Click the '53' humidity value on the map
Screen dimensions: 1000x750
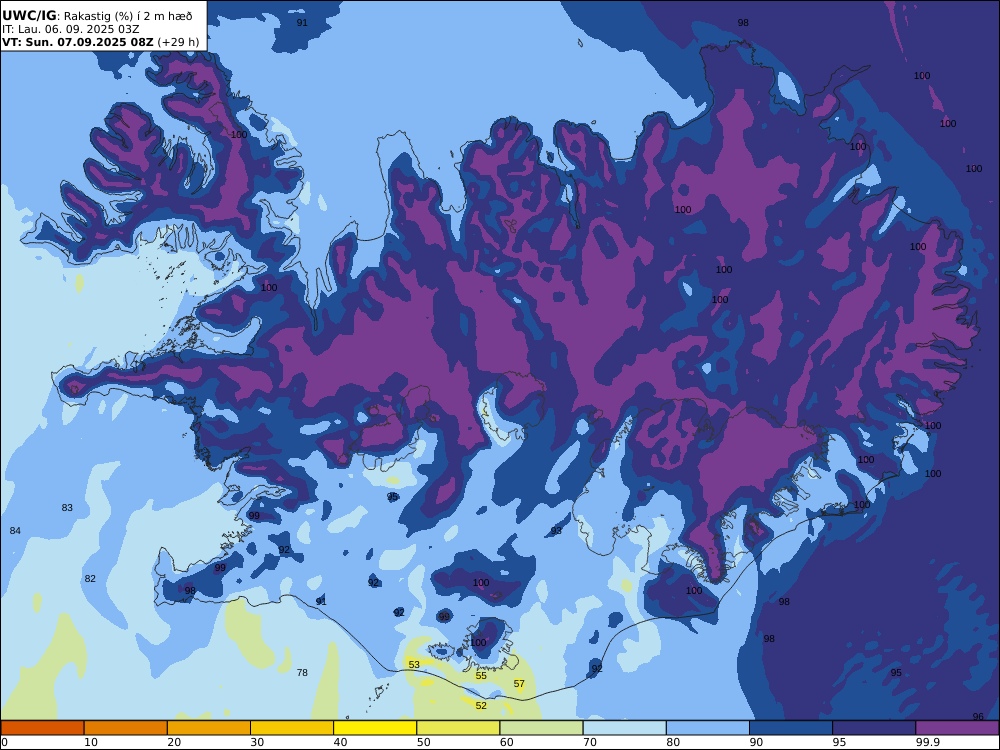tap(414, 665)
